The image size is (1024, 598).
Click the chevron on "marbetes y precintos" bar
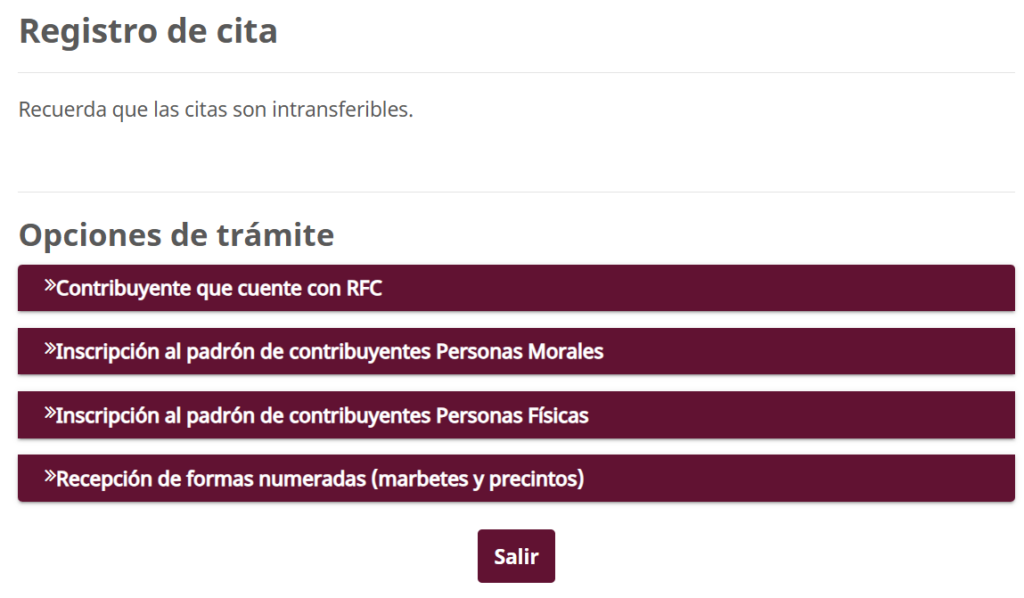48,478
